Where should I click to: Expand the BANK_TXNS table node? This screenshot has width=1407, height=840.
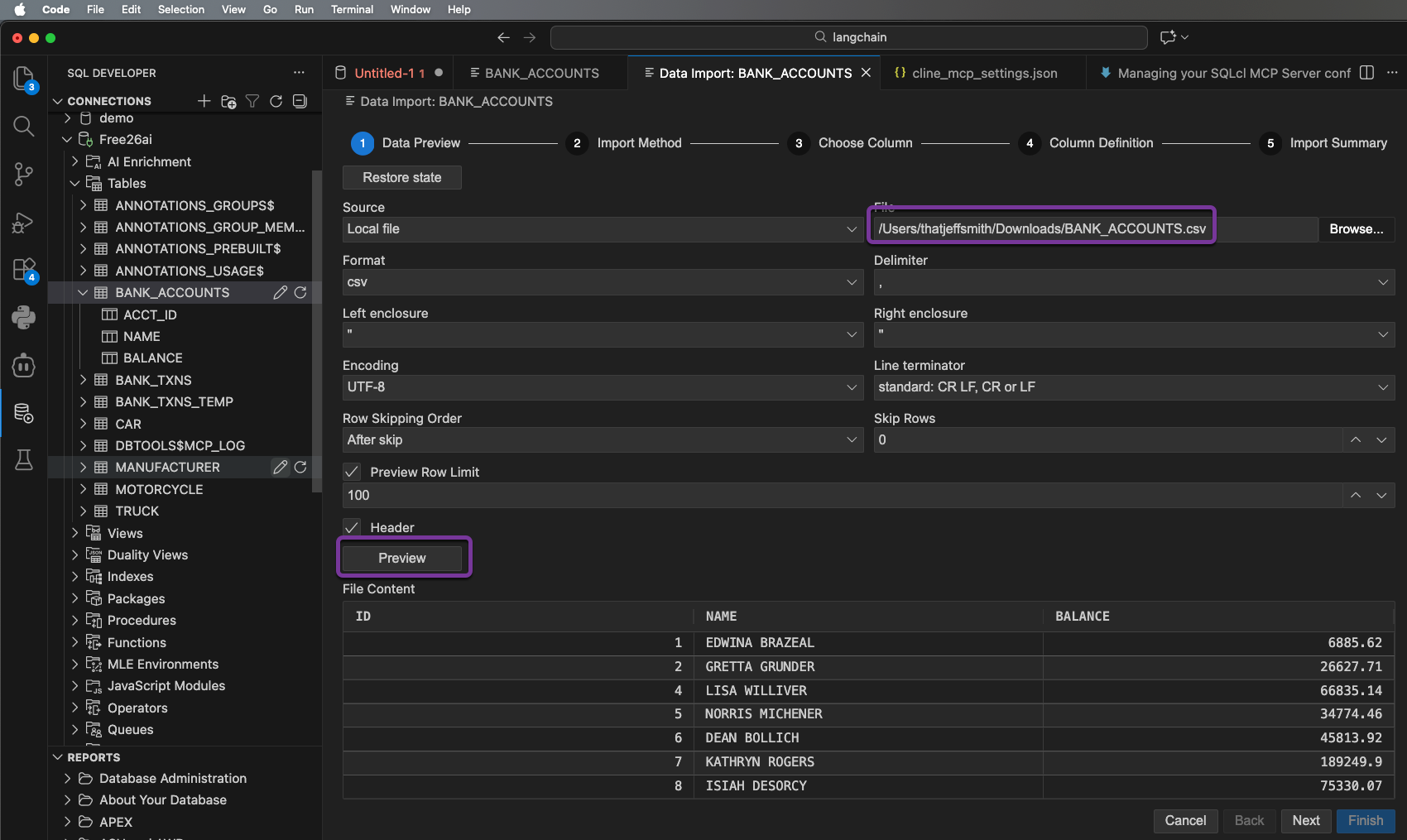coord(83,380)
